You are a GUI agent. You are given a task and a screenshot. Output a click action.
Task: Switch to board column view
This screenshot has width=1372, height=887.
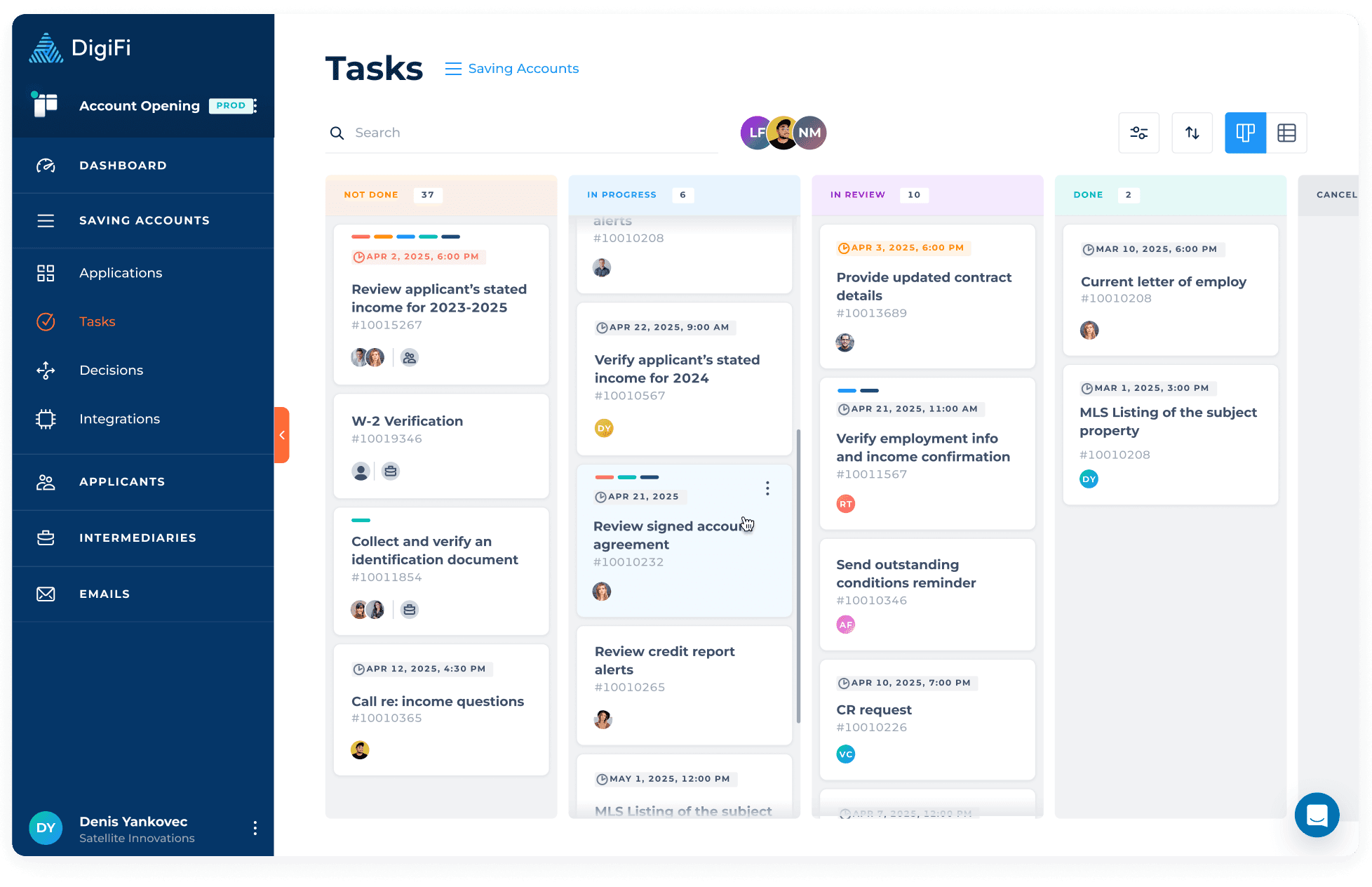point(1245,133)
